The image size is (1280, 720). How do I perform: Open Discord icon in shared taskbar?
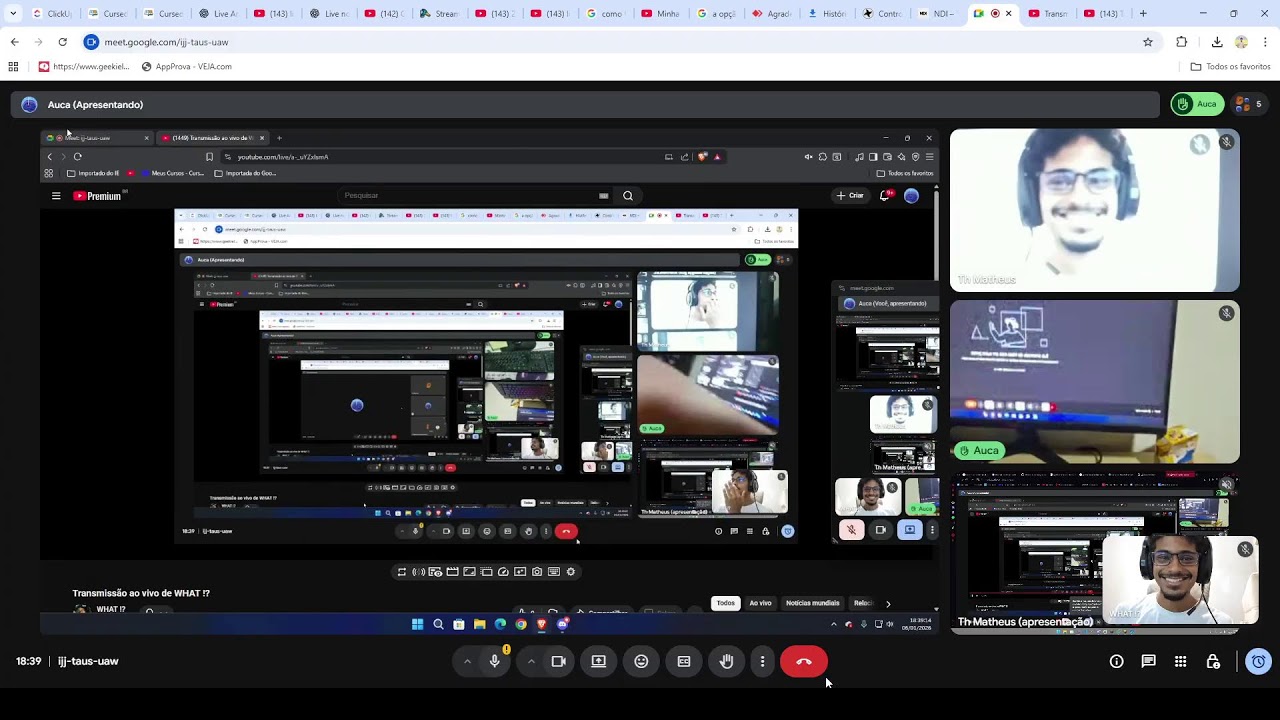point(563,624)
